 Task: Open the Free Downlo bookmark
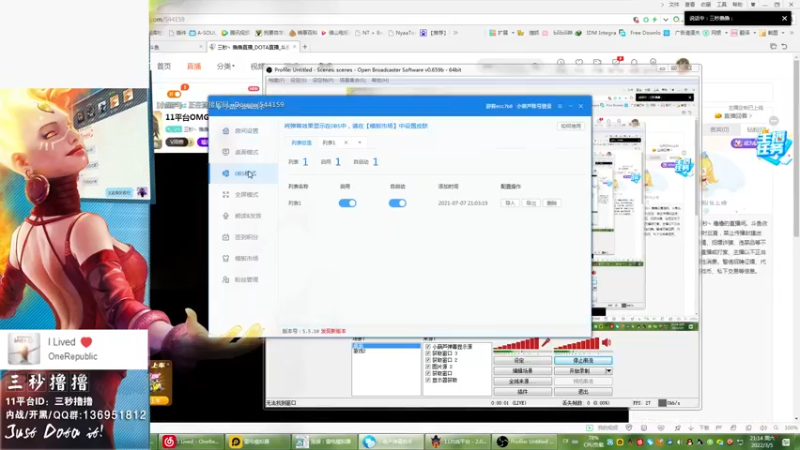640,33
